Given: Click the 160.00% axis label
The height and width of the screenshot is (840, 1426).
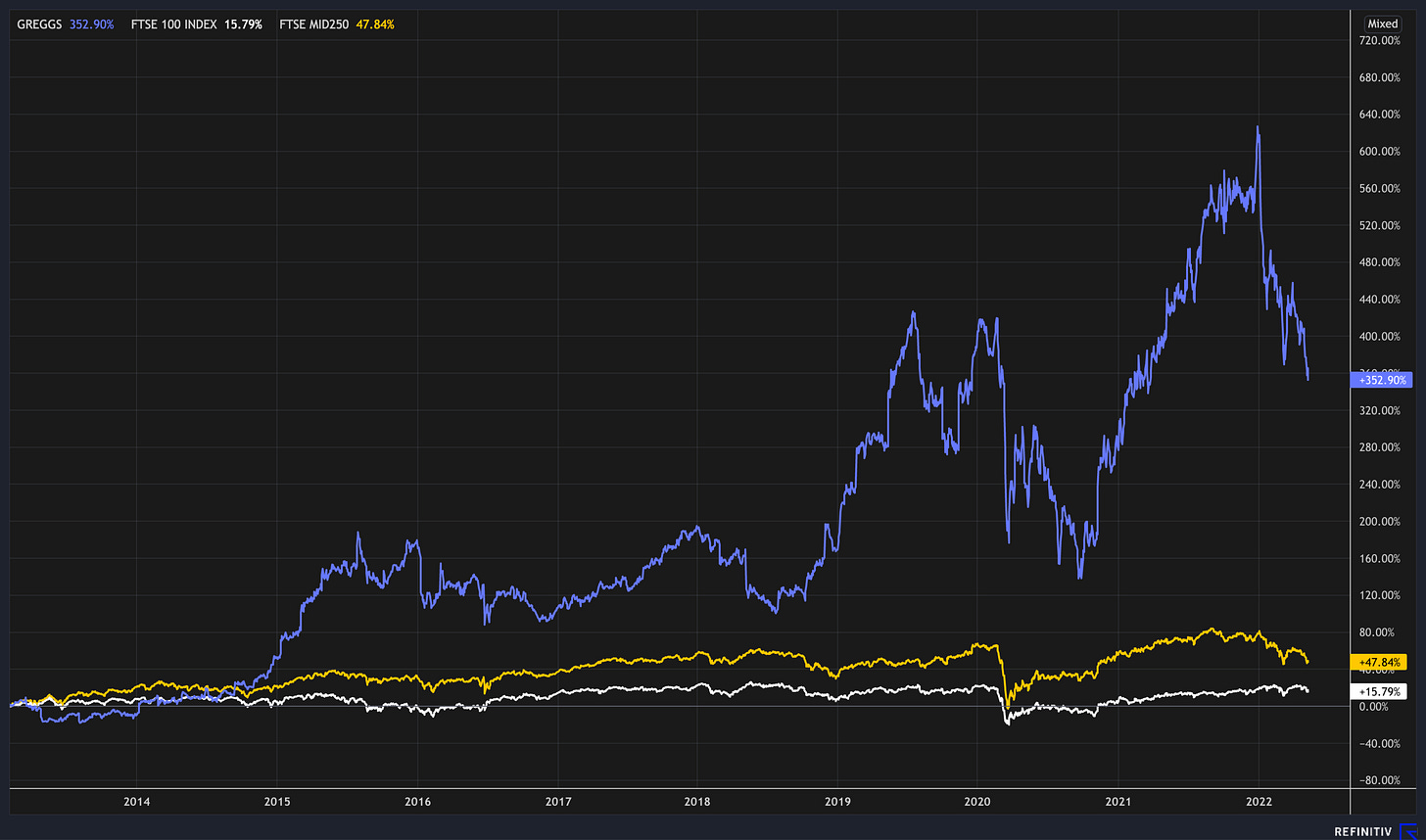Looking at the screenshot, I should click(x=1378, y=559).
